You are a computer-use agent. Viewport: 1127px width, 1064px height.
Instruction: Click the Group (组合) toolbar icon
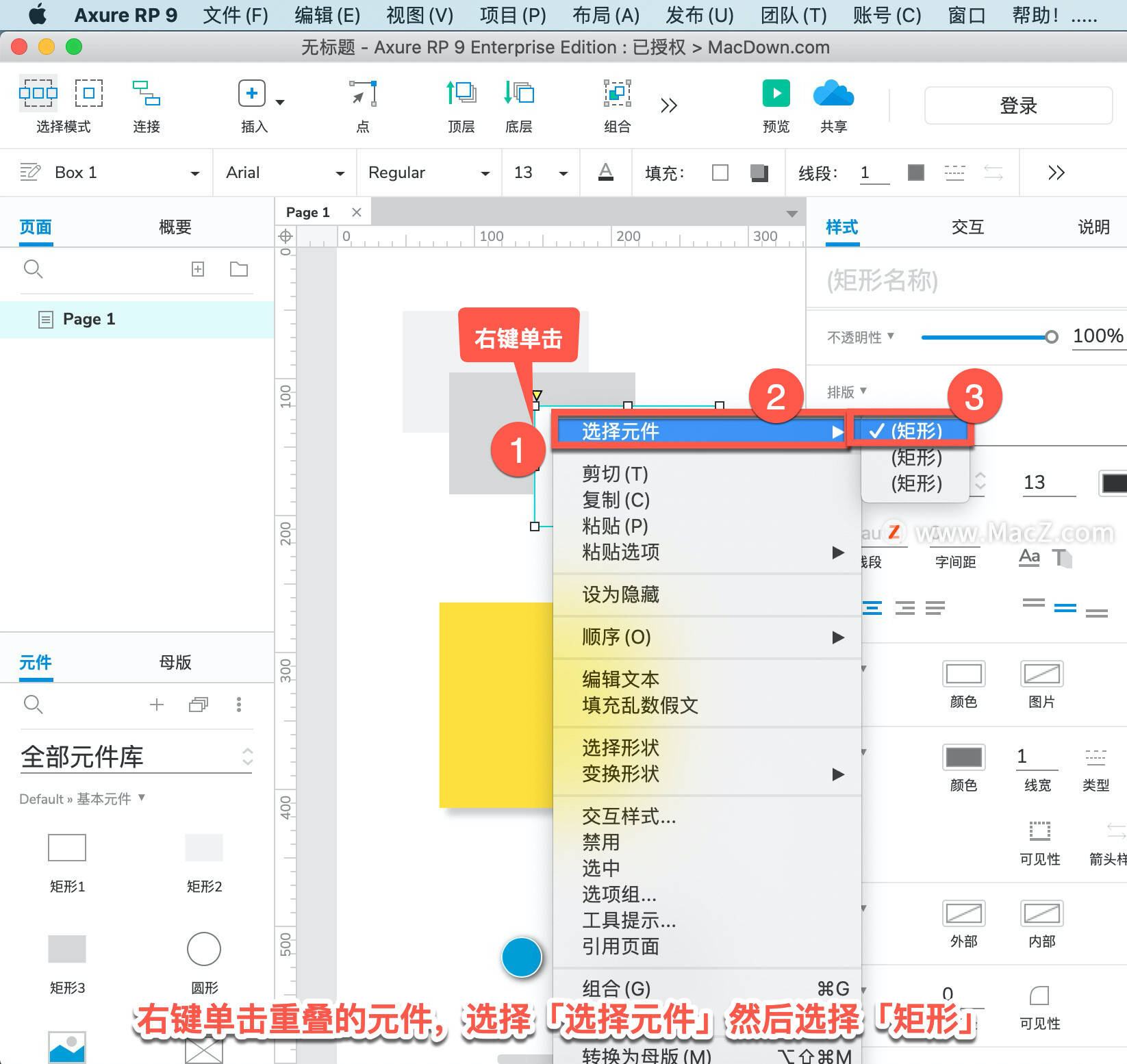coord(617,93)
